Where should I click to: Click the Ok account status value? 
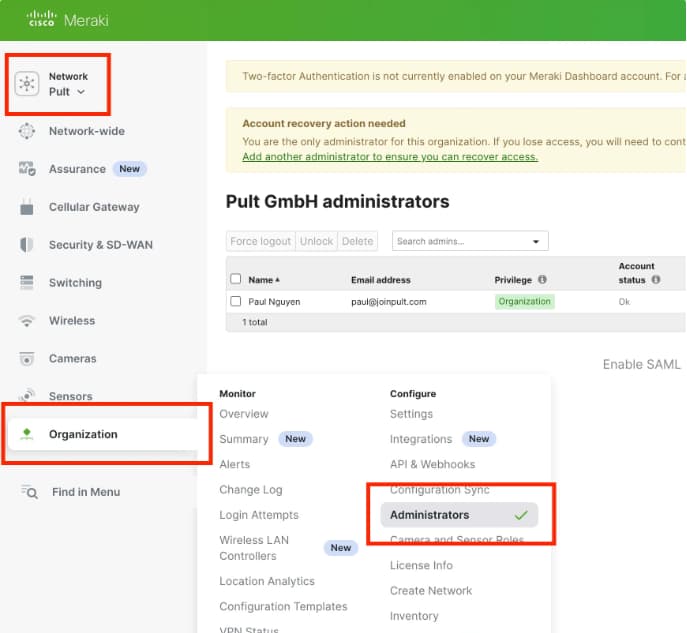coord(624,302)
